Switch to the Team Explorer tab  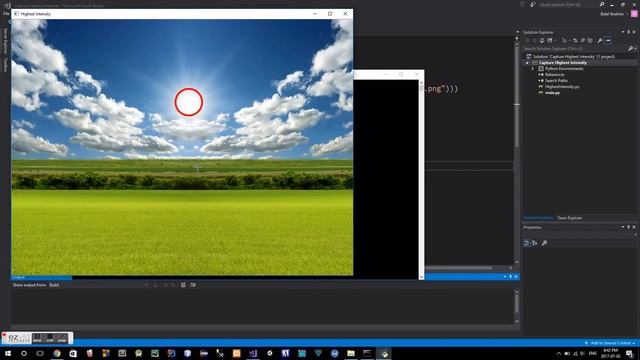pyautogui.click(x=569, y=218)
